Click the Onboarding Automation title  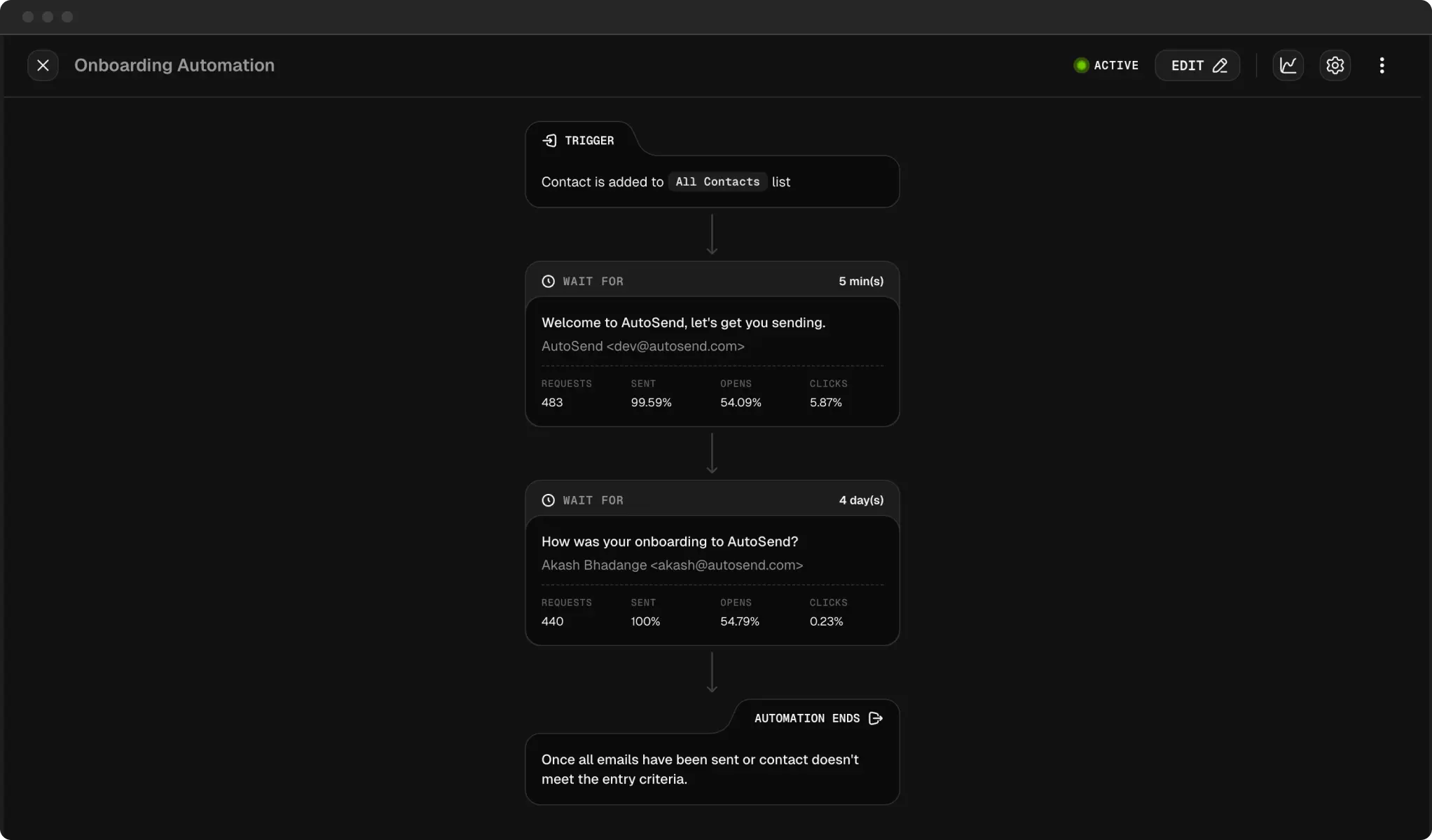(x=174, y=65)
